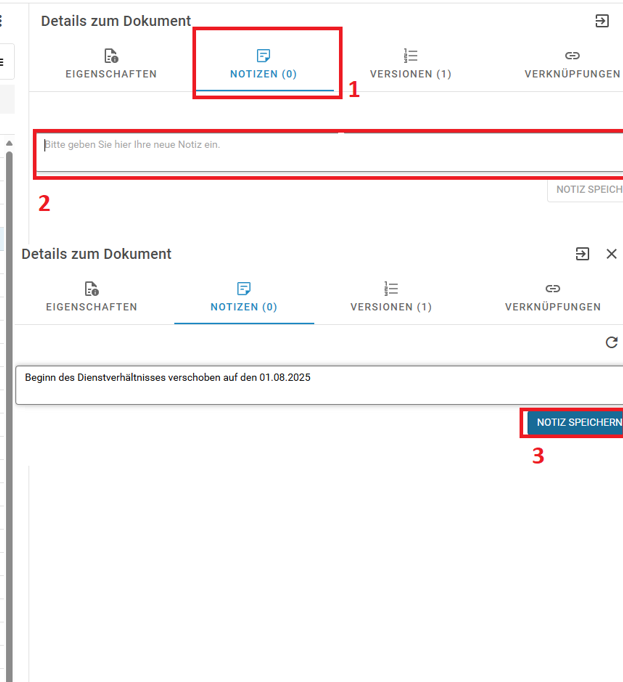
Task: Click the grey vertical scrollbar at the left edge
Action: [x=10, y=400]
